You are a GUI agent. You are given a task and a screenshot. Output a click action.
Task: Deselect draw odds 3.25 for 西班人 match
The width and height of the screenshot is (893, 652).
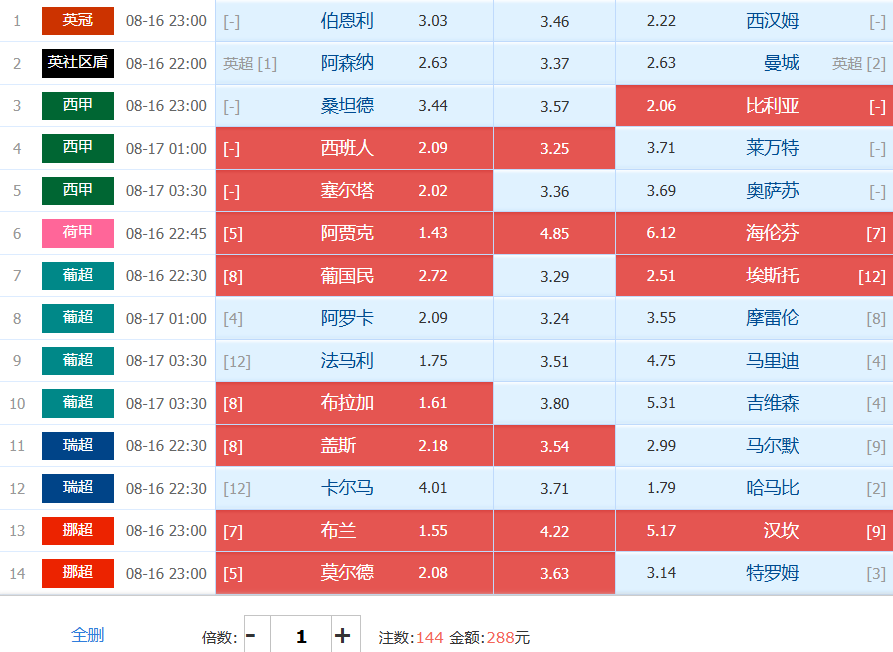[554, 148]
